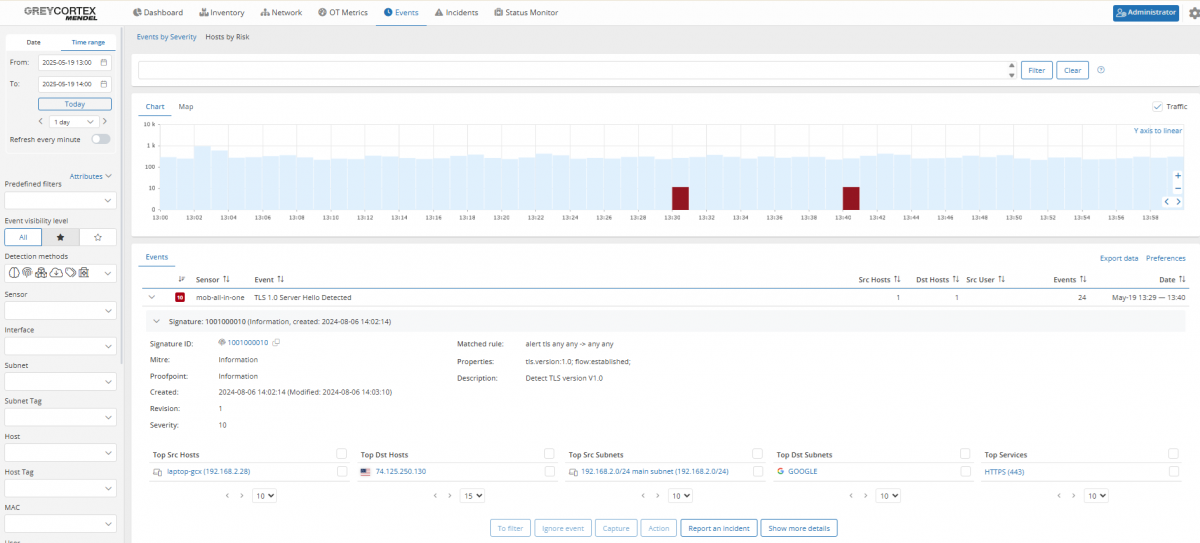Previous page of Top Dst Hosts
The height and width of the screenshot is (543, 1200).
click(435, 495)
